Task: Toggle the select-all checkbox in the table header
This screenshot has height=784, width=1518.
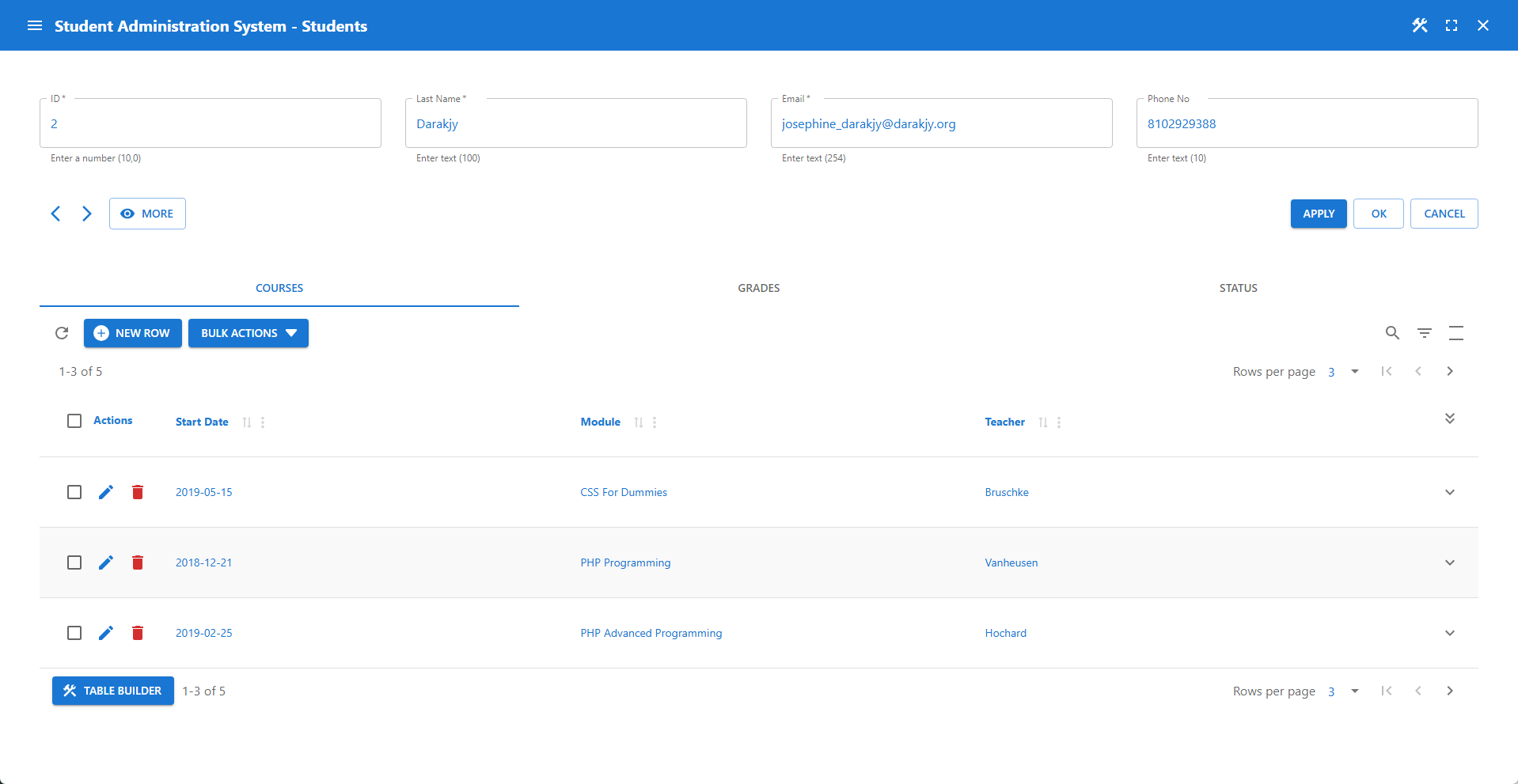Action: coord(74,421)
